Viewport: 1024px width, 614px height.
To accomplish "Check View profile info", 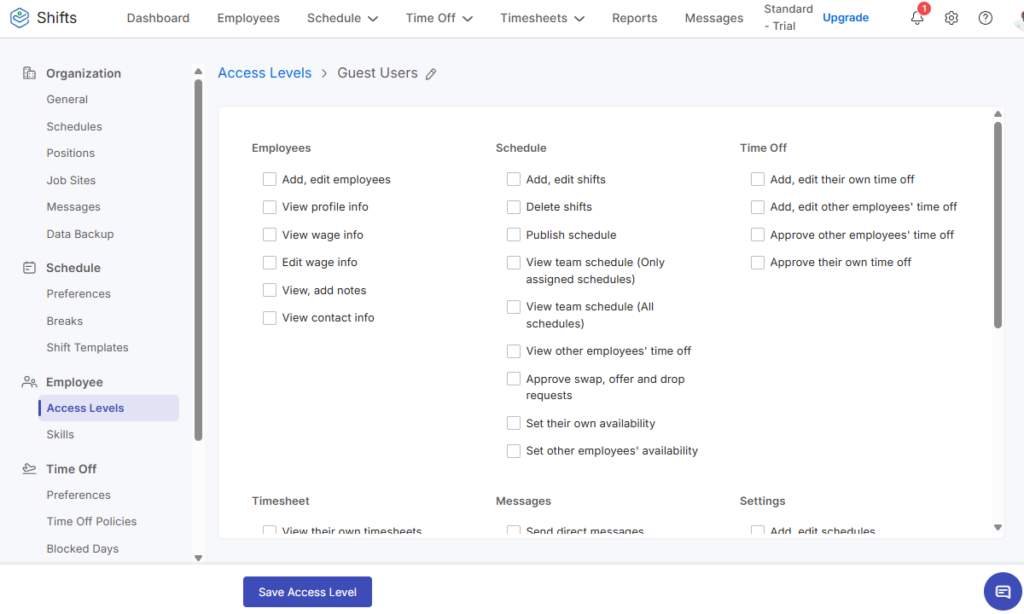I will pyautogui.click(x=269, y=206).
